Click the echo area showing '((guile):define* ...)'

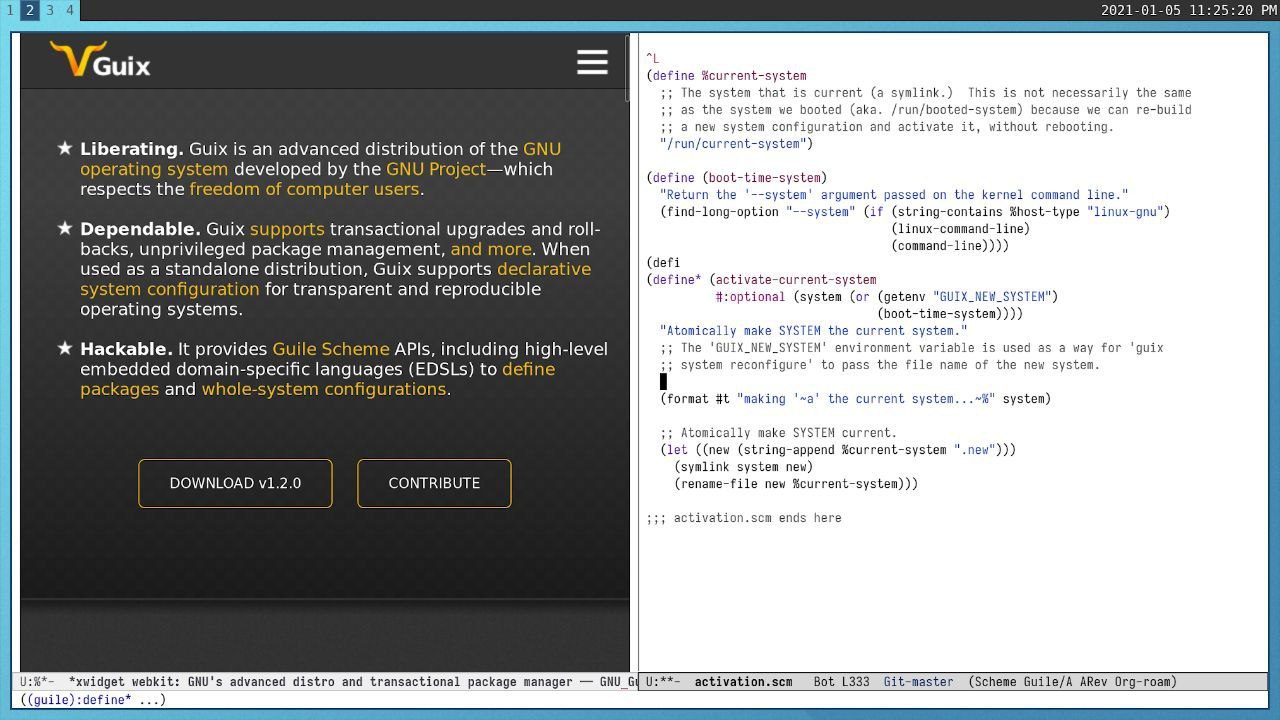pos(93,700)
